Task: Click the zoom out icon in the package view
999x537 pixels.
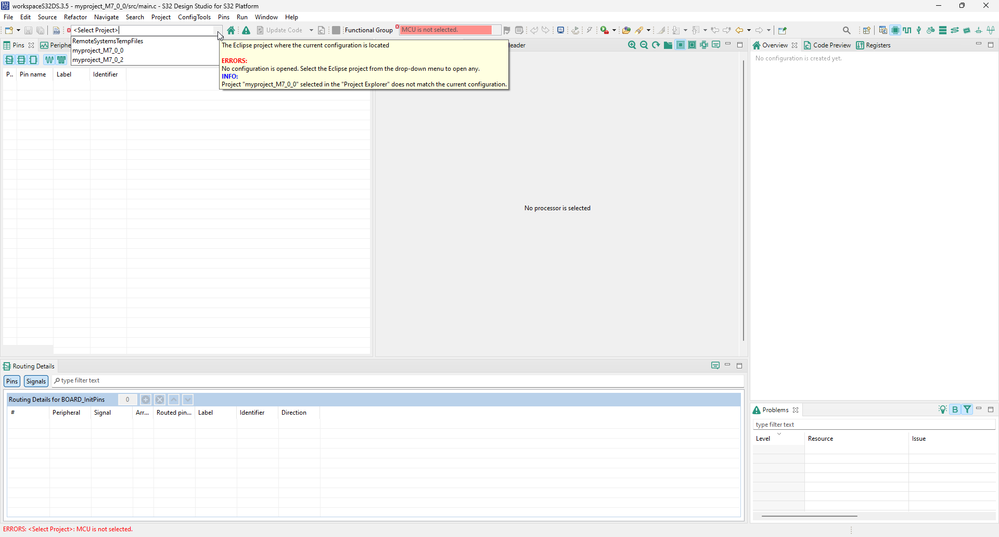Action: point(643,45)
